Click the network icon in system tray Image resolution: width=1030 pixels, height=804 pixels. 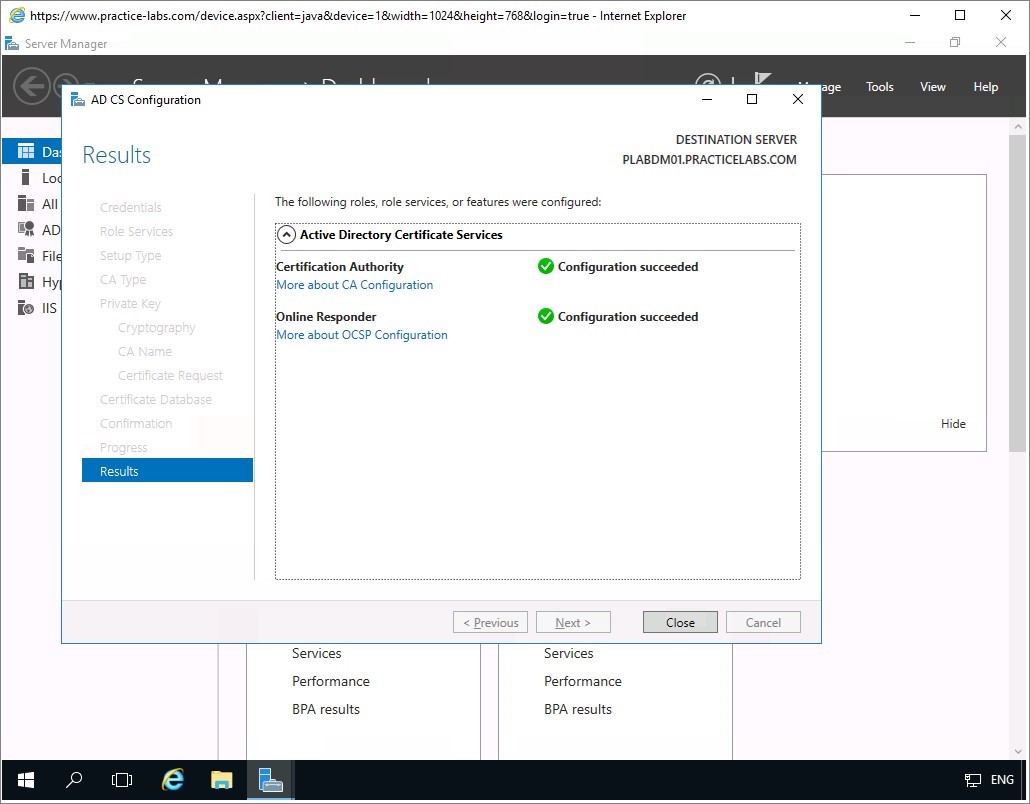point(972,780)
